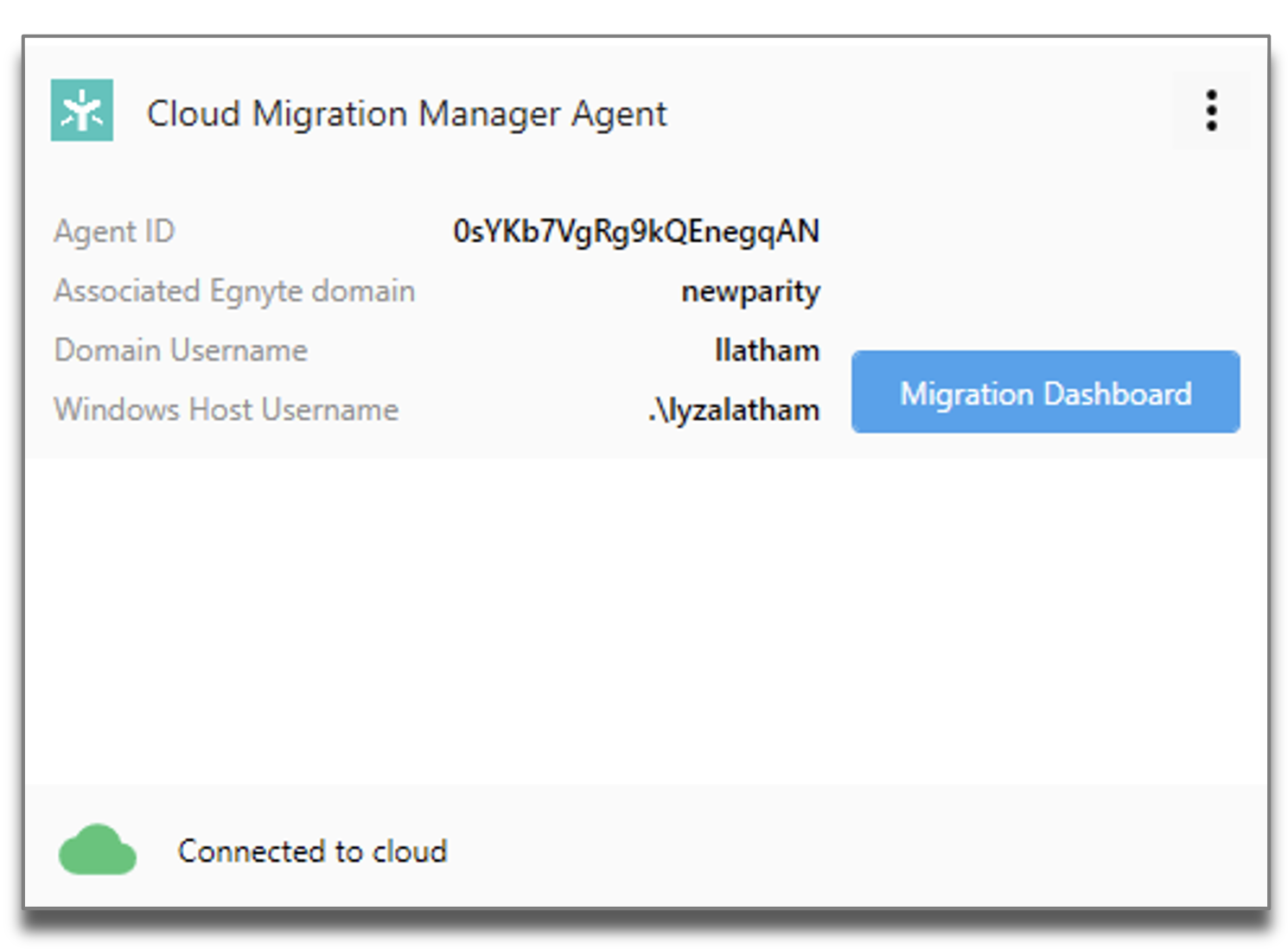Click the Egnyte agent logo icon
Screen dimensions: 1288x949
tap(82, 110)
